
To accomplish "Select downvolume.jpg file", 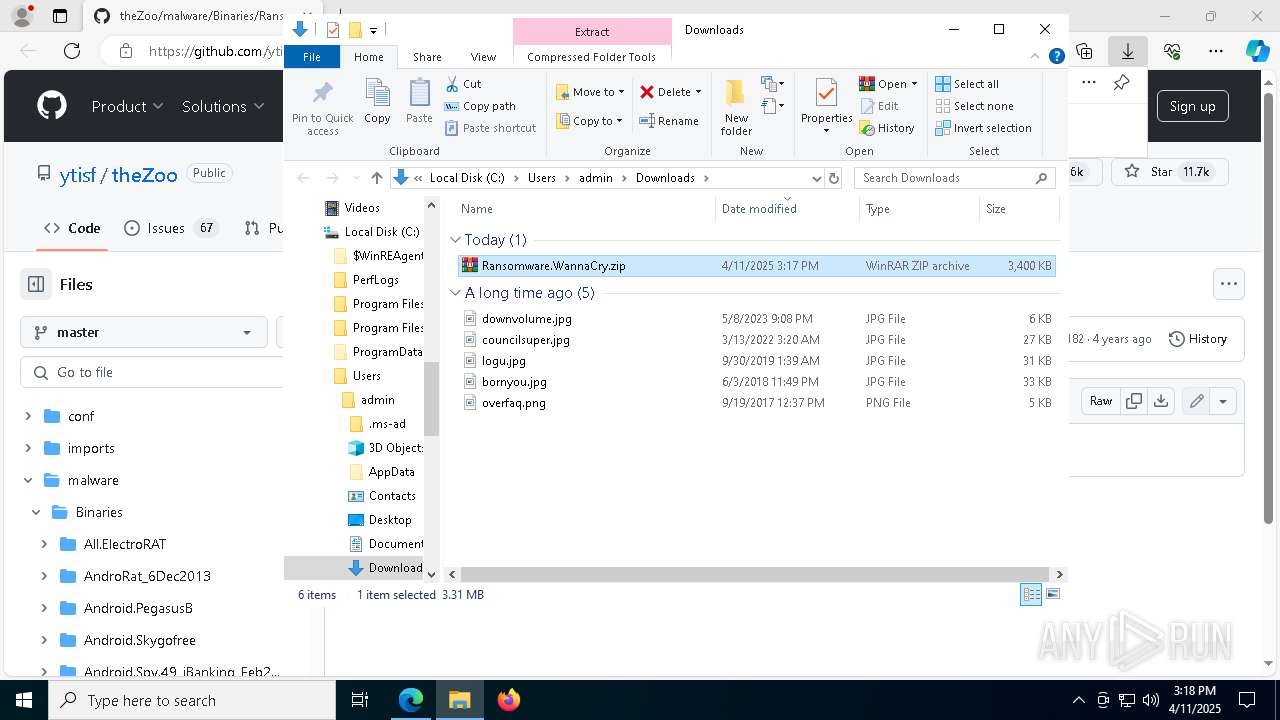I will 755,319.
